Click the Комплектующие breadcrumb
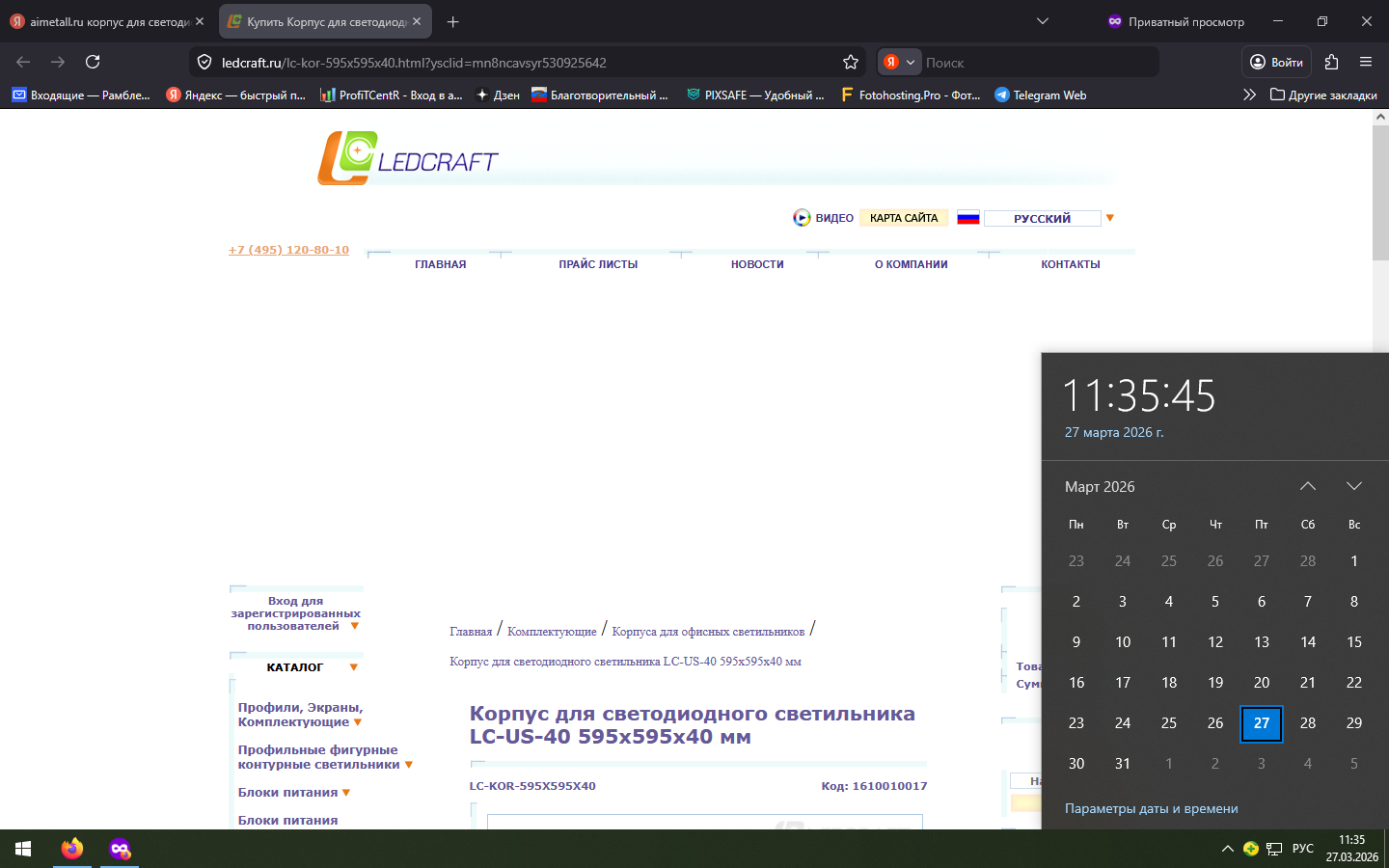Viewport: 1389px width, 868px height. [x=552, y=632]
